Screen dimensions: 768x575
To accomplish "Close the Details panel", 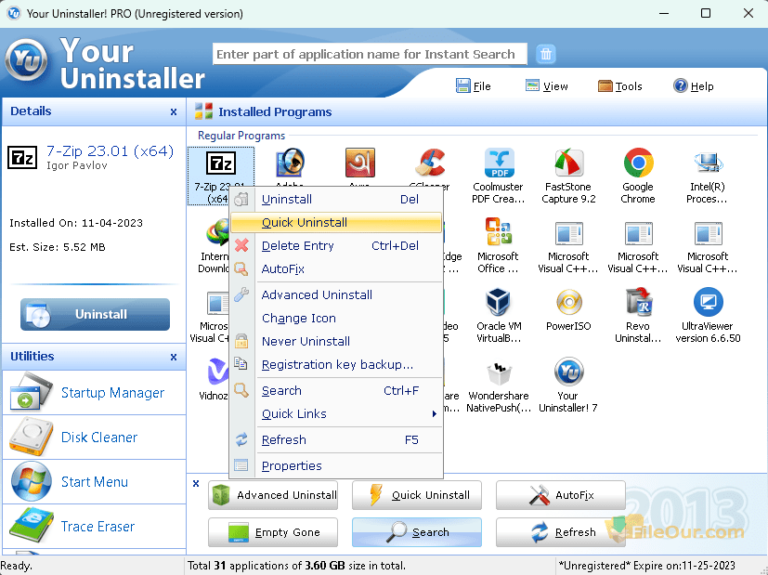I will point(173,112).
